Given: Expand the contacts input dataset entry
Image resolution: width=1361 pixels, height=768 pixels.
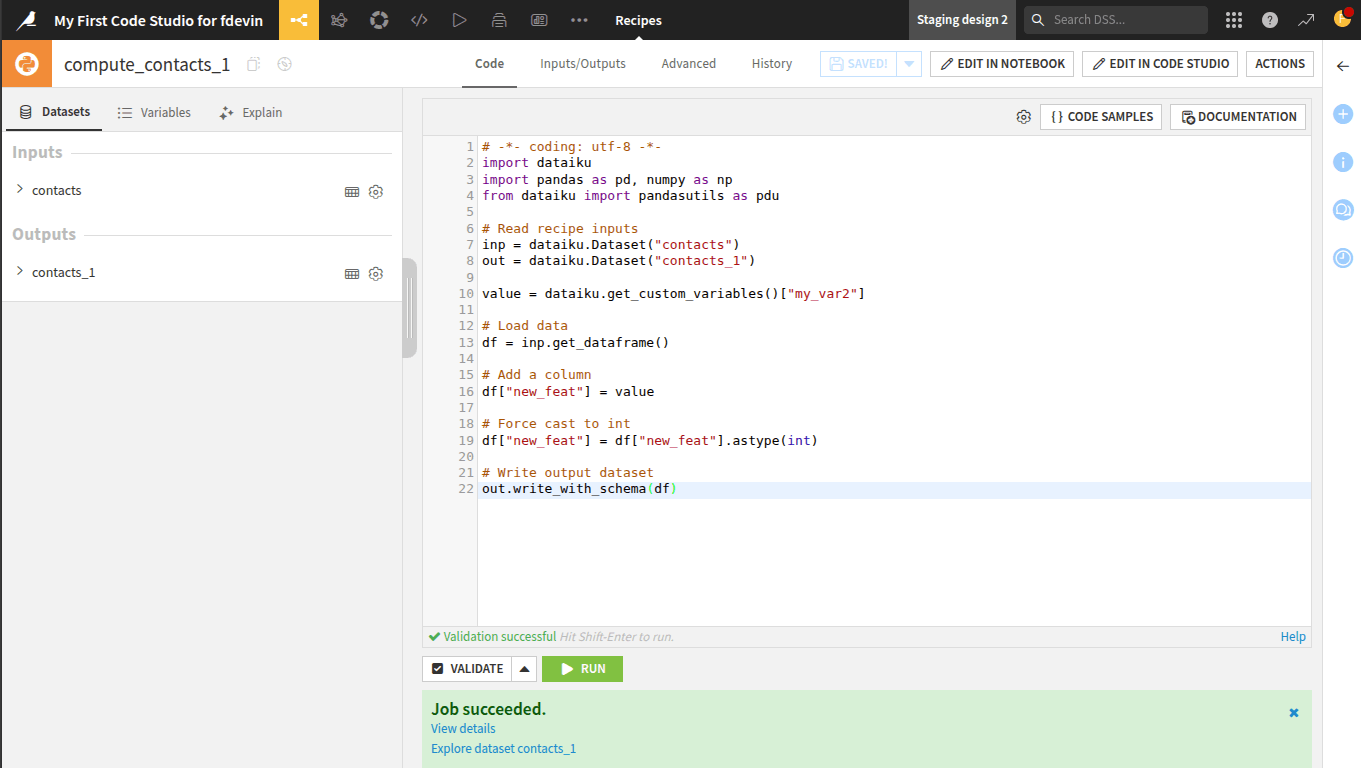Looking at the screenshot, I should (19, 190).
